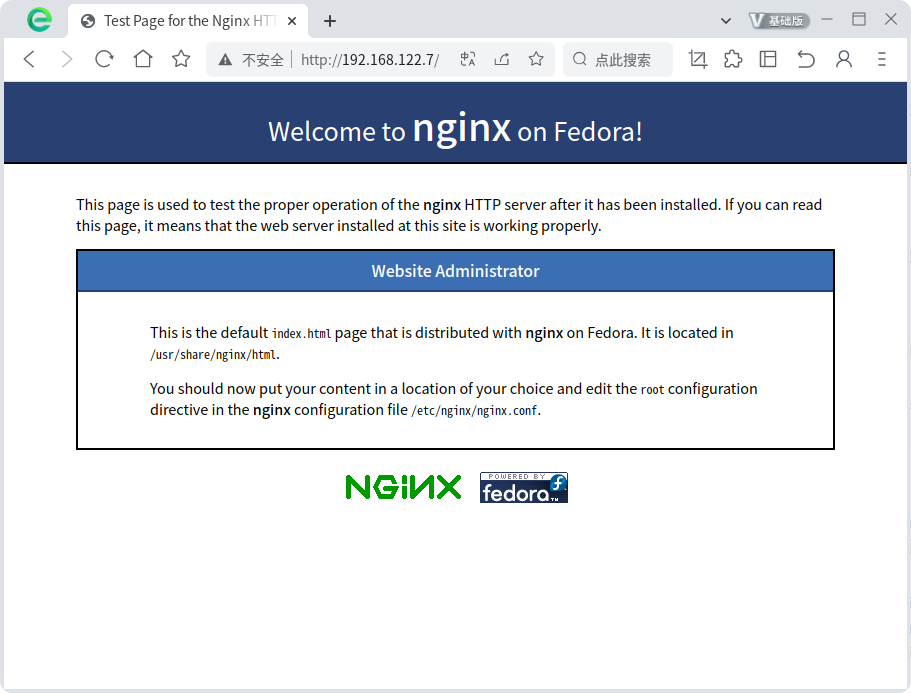911x693 pixels.
Task: Open the browser main menu
Action: coord(881,60)
